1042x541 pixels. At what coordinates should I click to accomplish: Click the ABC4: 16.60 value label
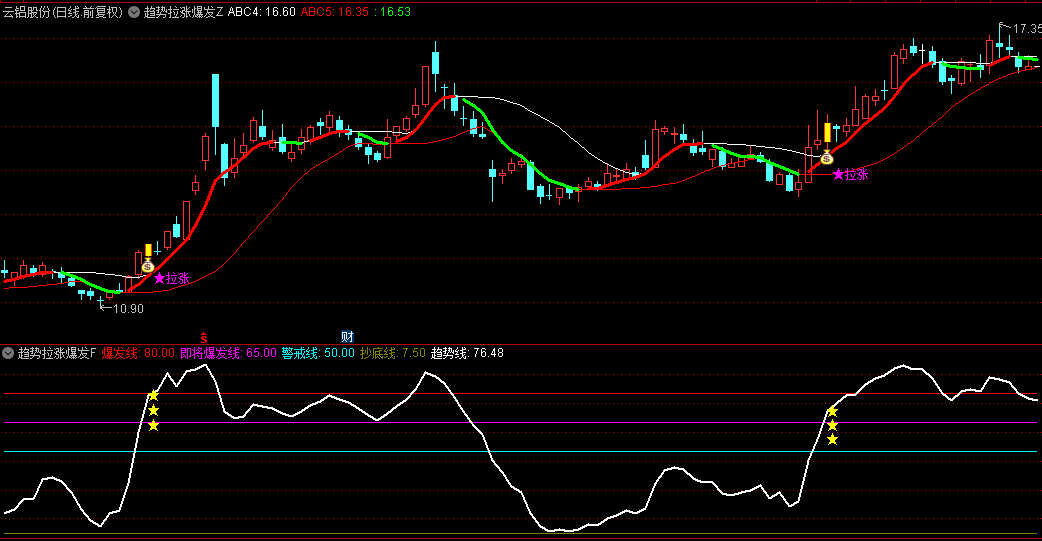click(262, 12)
